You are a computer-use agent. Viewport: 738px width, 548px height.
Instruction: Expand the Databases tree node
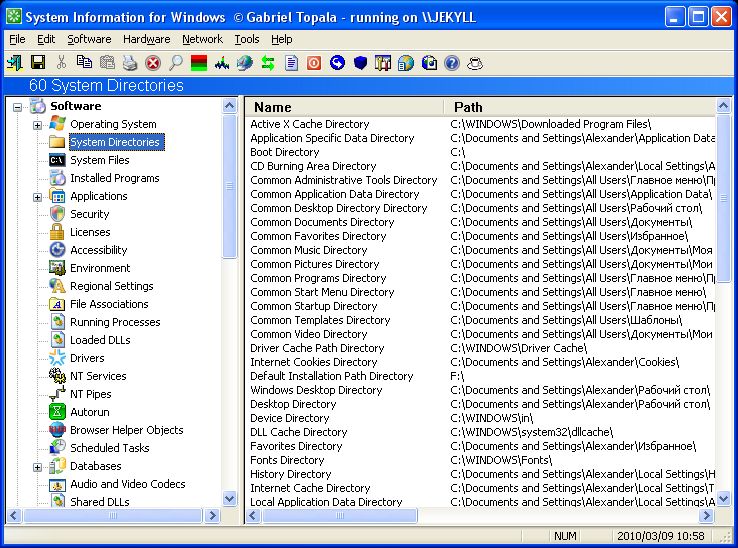coord(37,467)
